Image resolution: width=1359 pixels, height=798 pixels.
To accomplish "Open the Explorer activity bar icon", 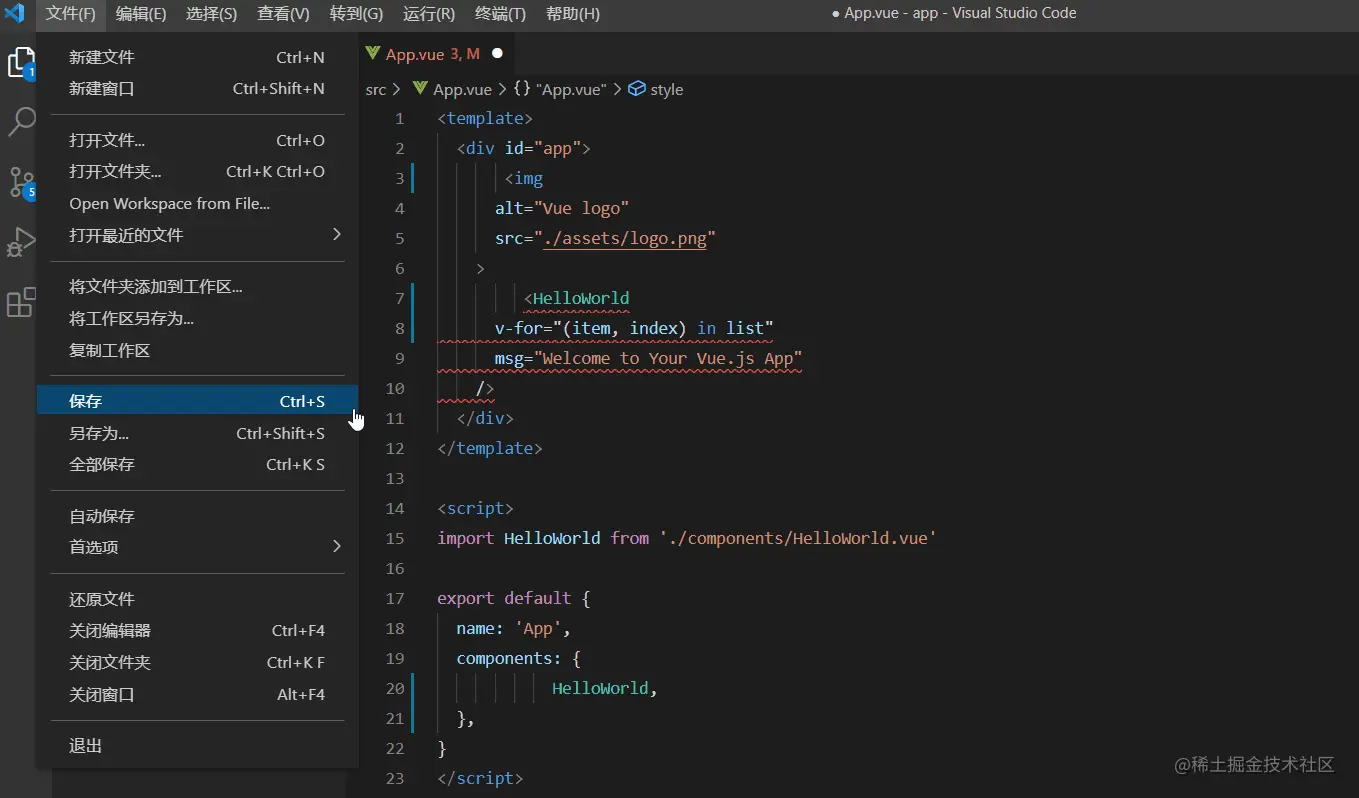I will (x=21, y=63).
